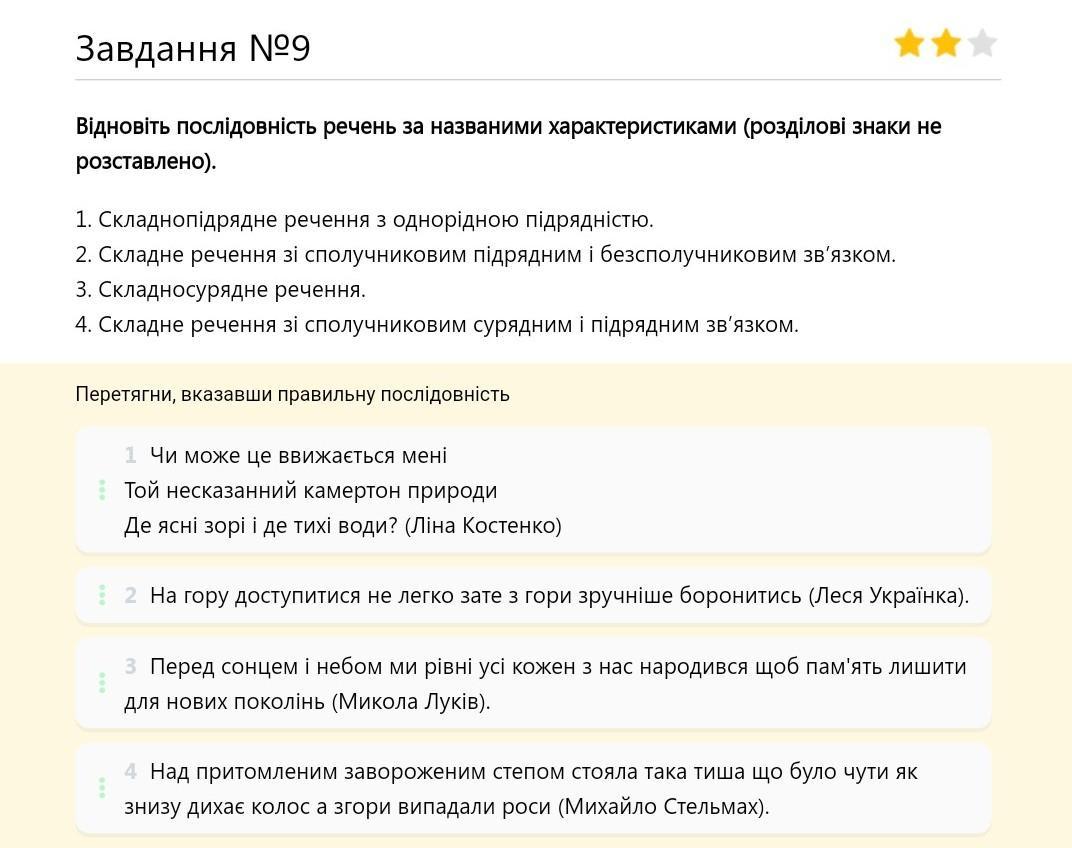Grab the drag handle of the Ліна Костенко sentence
Image resolution: width=1072 pixels, height=848 pixels.
(102, 490)
